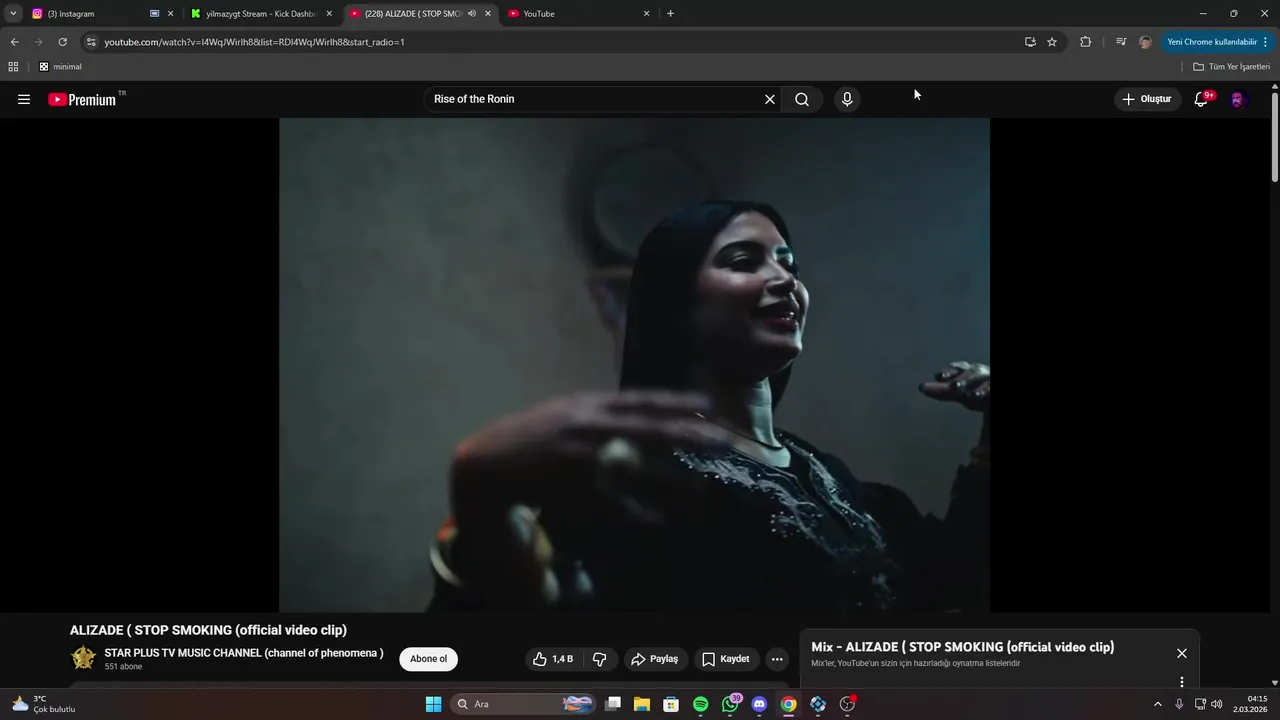Screen dimensions: 1280x720
Task: Open File Explorer from the taskbar
Action: tap(642, 704)
